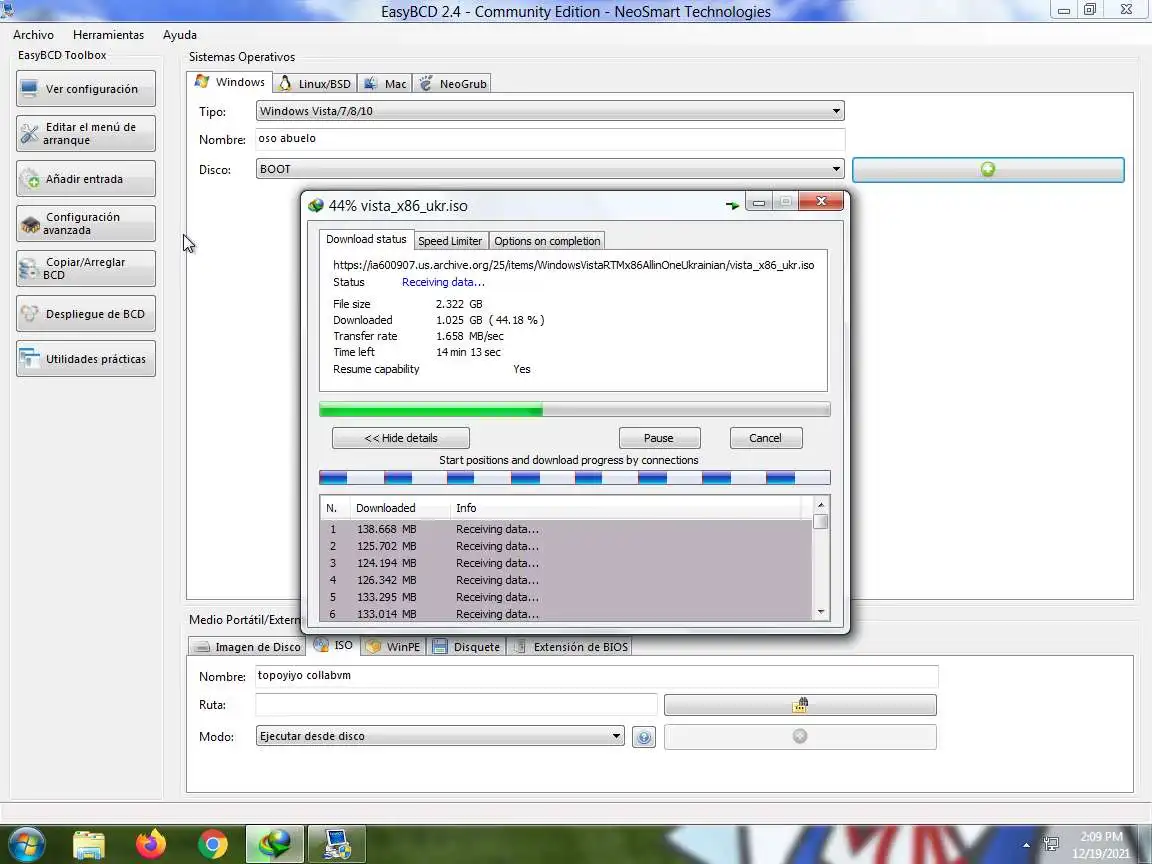Select connection row 4 with 126.342 MB

[566, 580]
